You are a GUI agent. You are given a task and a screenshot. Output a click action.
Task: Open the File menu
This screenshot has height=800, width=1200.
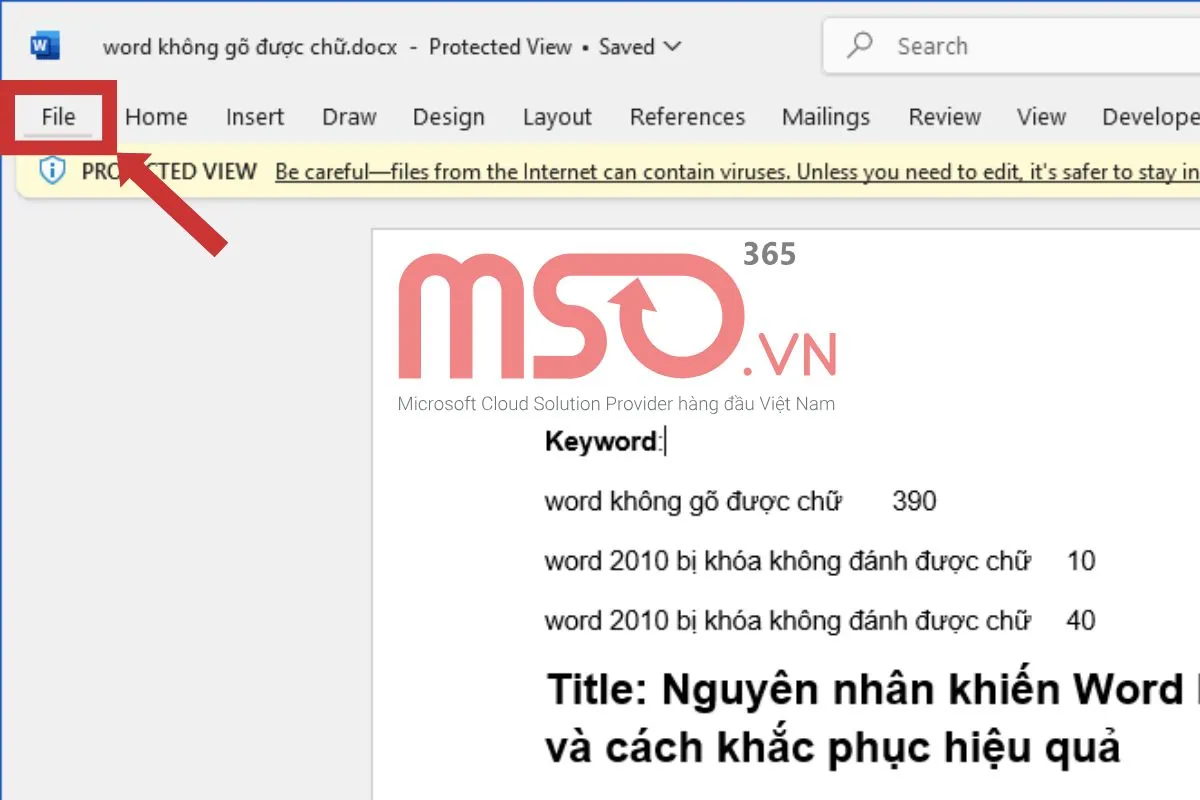tap(57, 117)
